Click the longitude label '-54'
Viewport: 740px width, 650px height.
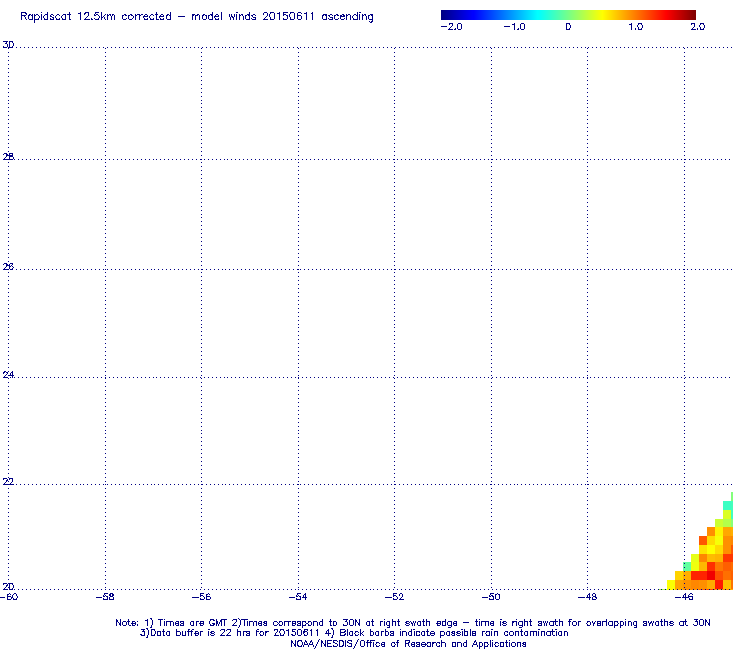(298, 597)
